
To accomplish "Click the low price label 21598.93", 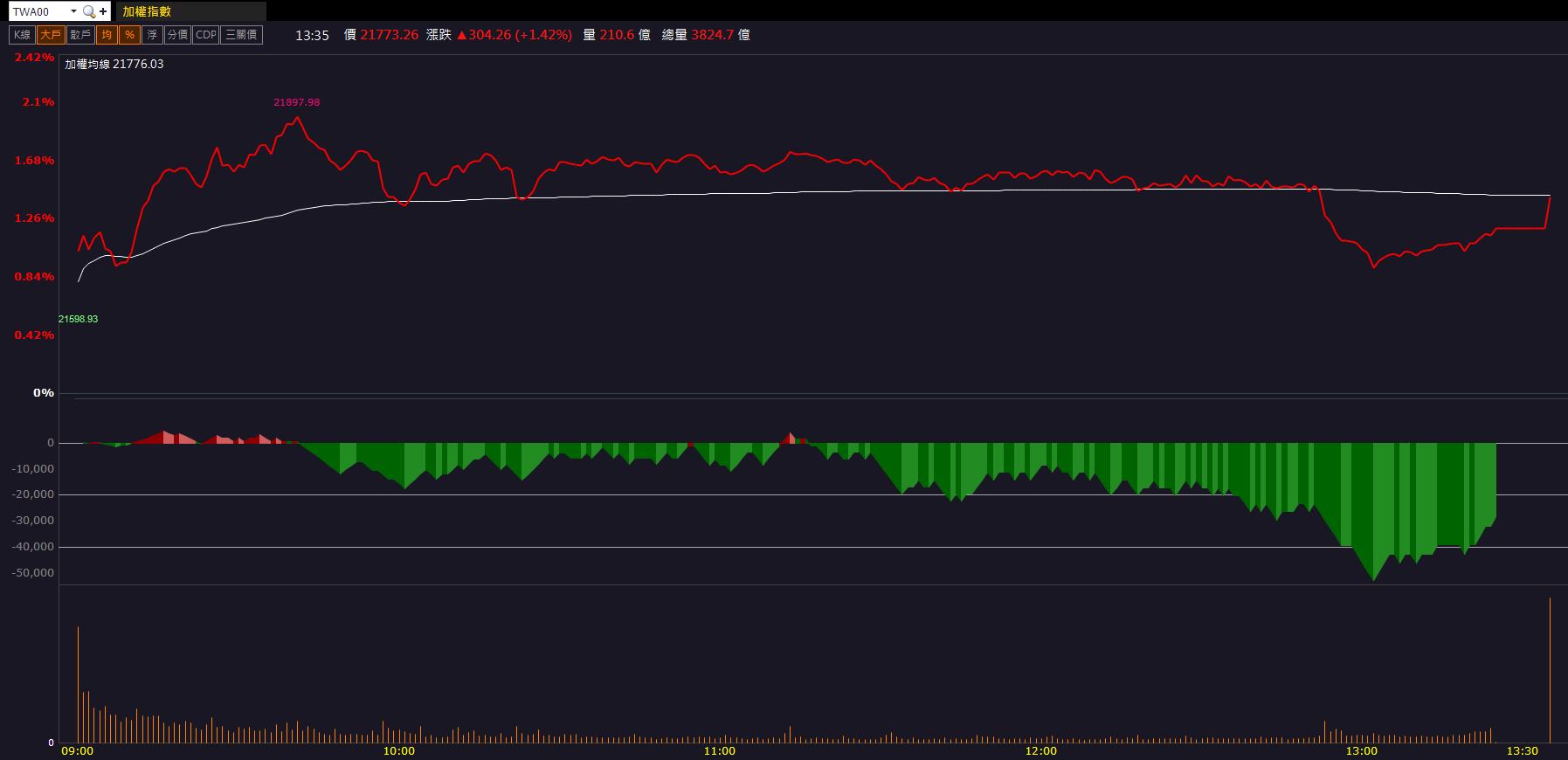I will coord(79,319).
